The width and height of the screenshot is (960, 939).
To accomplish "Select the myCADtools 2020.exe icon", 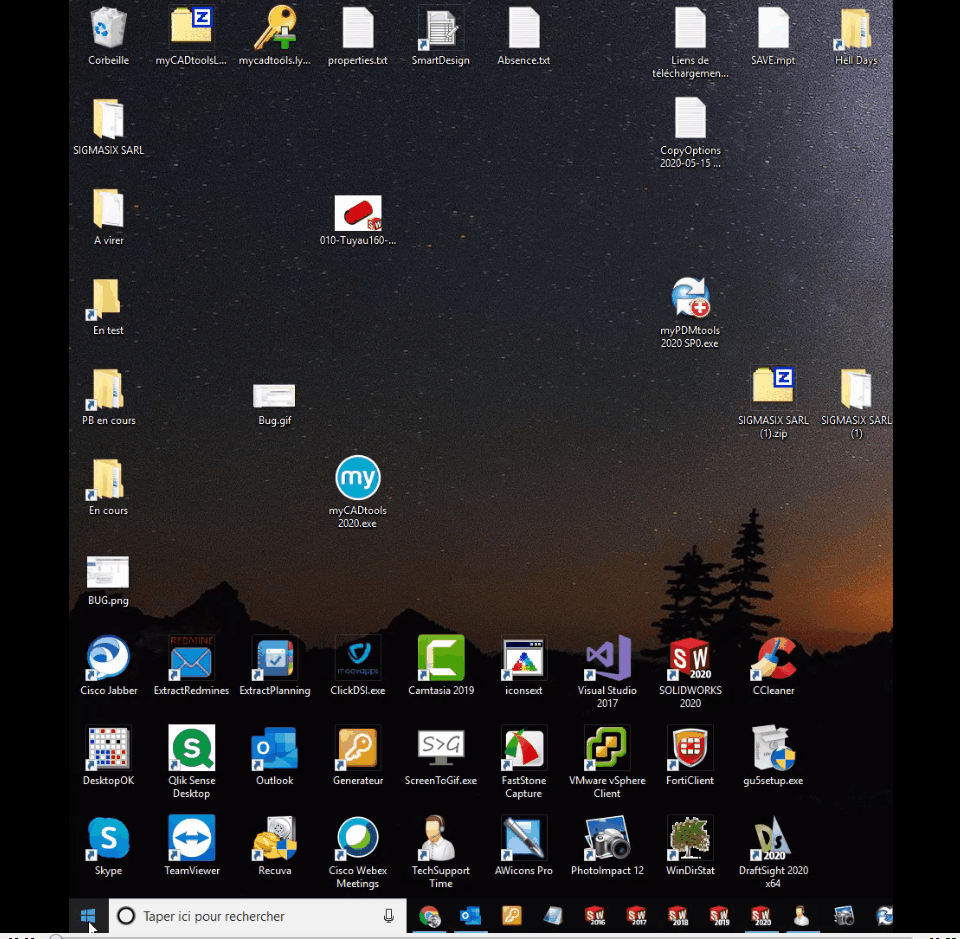I will point(358,478).
